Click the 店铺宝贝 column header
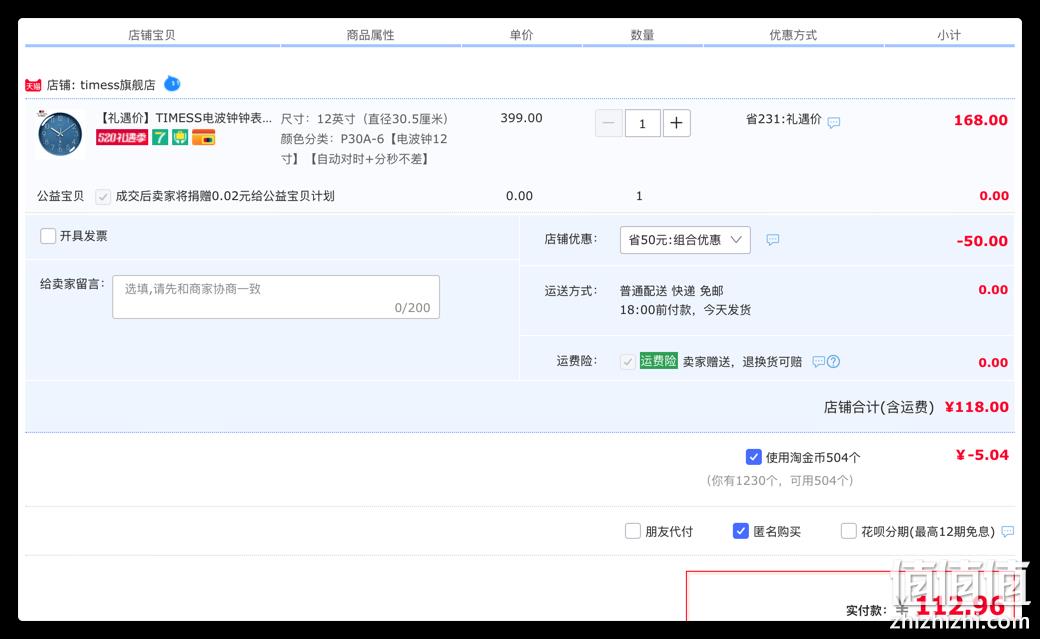 (x=152, y=35)
